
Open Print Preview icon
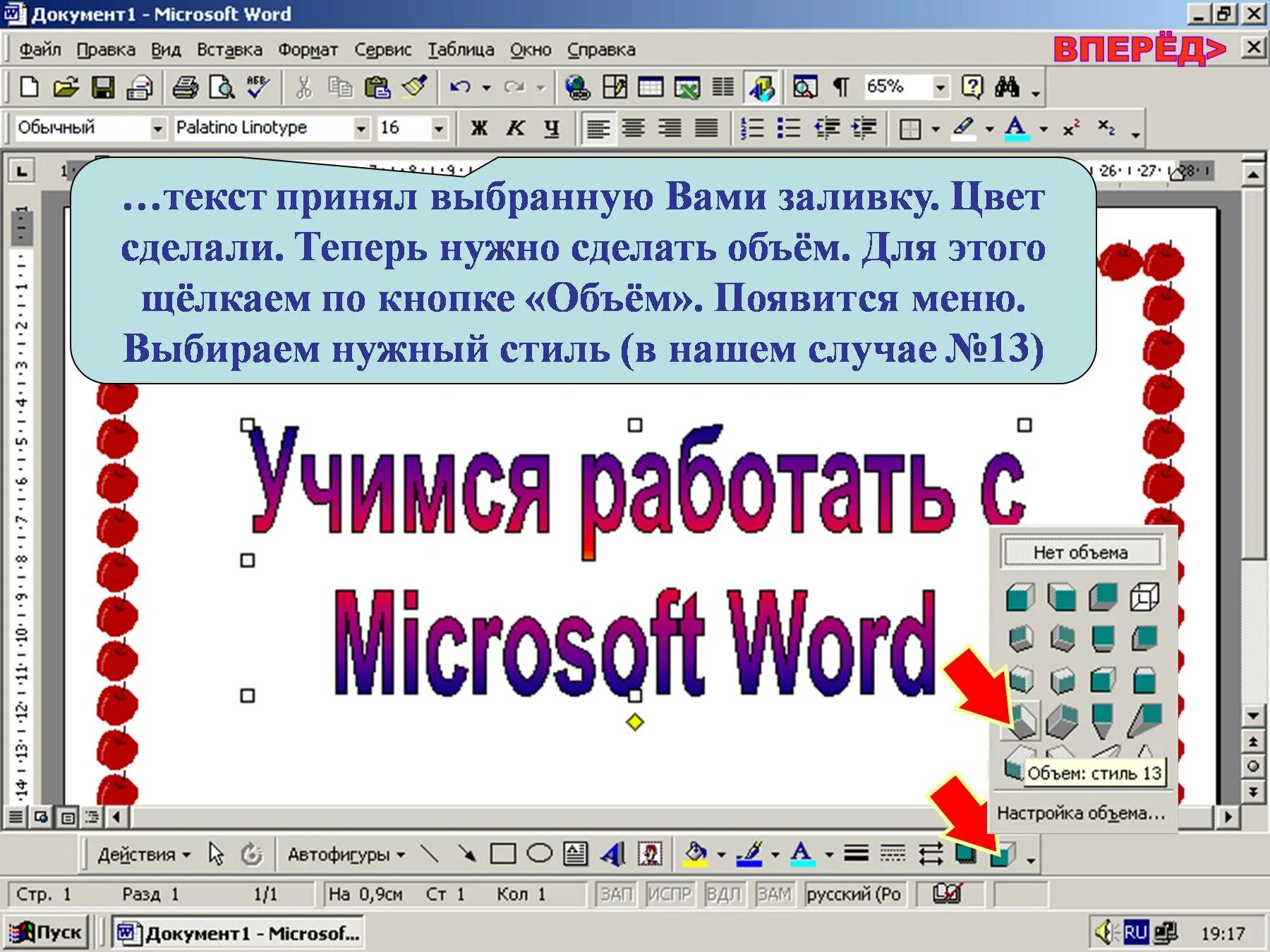tap(222, 87)
